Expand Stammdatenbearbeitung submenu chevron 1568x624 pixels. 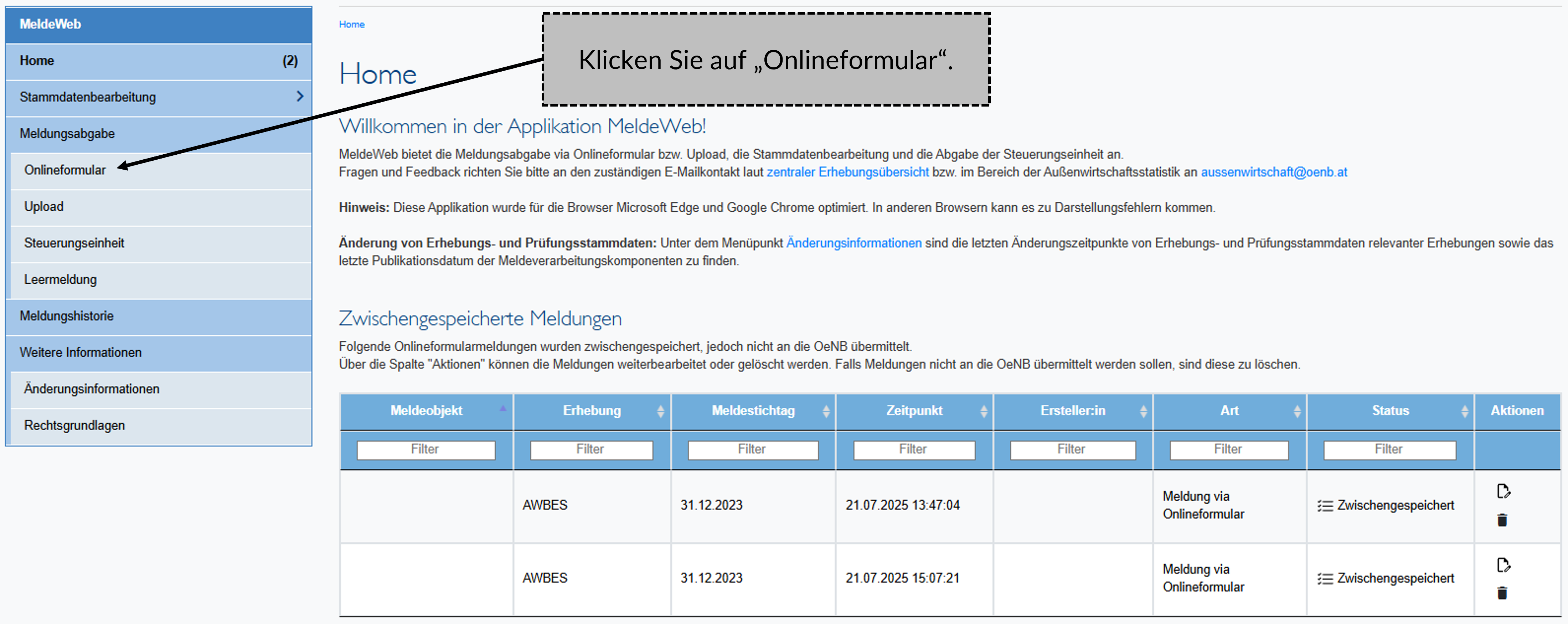[x=299, y=96]
